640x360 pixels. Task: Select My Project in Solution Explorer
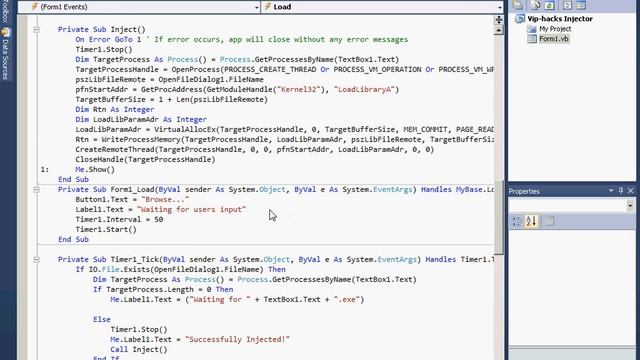click(555, 29)
